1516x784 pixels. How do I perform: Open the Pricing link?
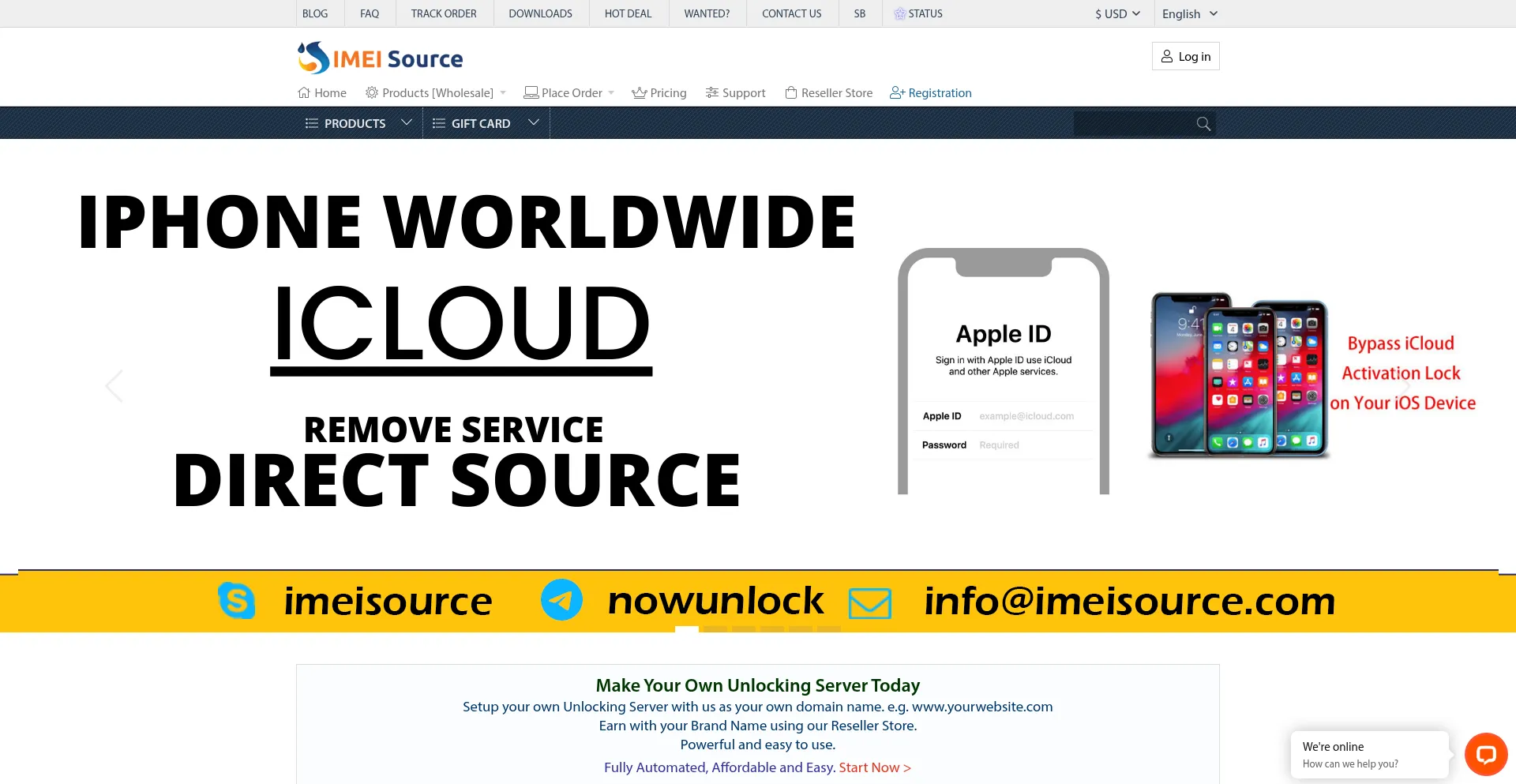coord(659,92)
